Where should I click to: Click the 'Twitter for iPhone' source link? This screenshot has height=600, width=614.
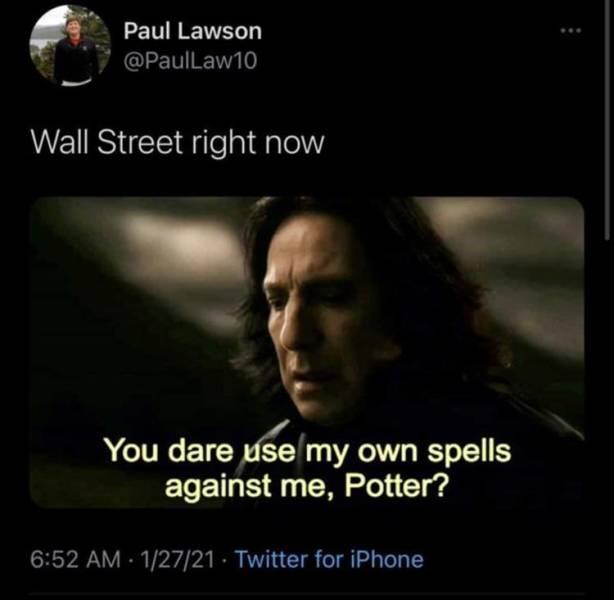[329, 559]
